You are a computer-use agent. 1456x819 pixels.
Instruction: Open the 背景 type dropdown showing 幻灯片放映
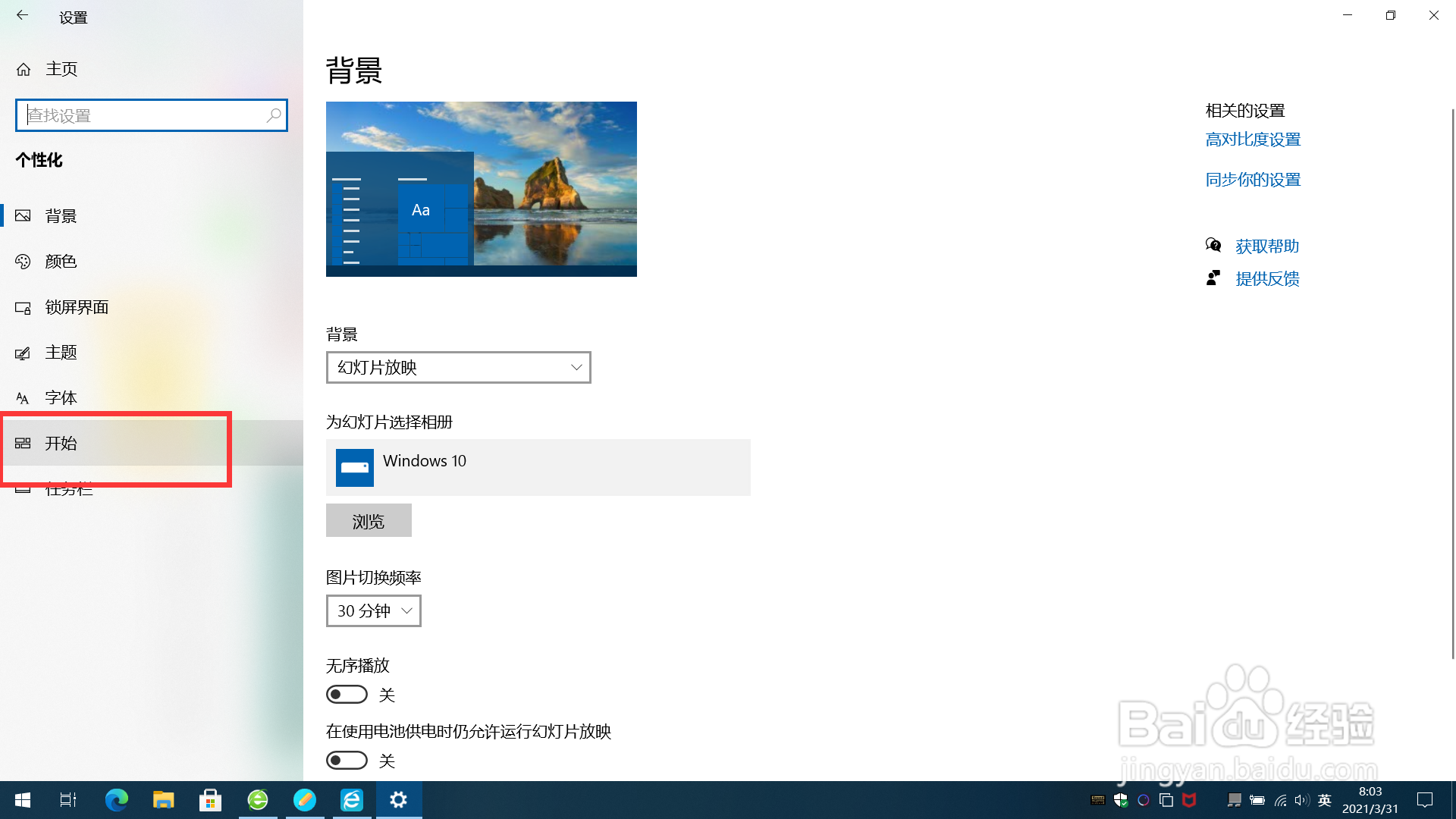[458, 367]
